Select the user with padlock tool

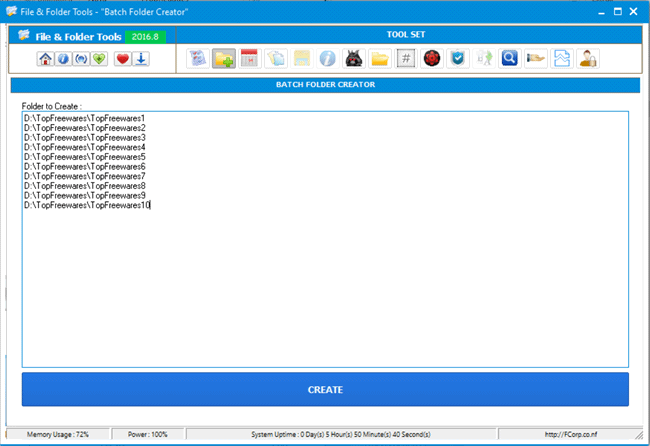pyautogui.click(x=587, y=59)
